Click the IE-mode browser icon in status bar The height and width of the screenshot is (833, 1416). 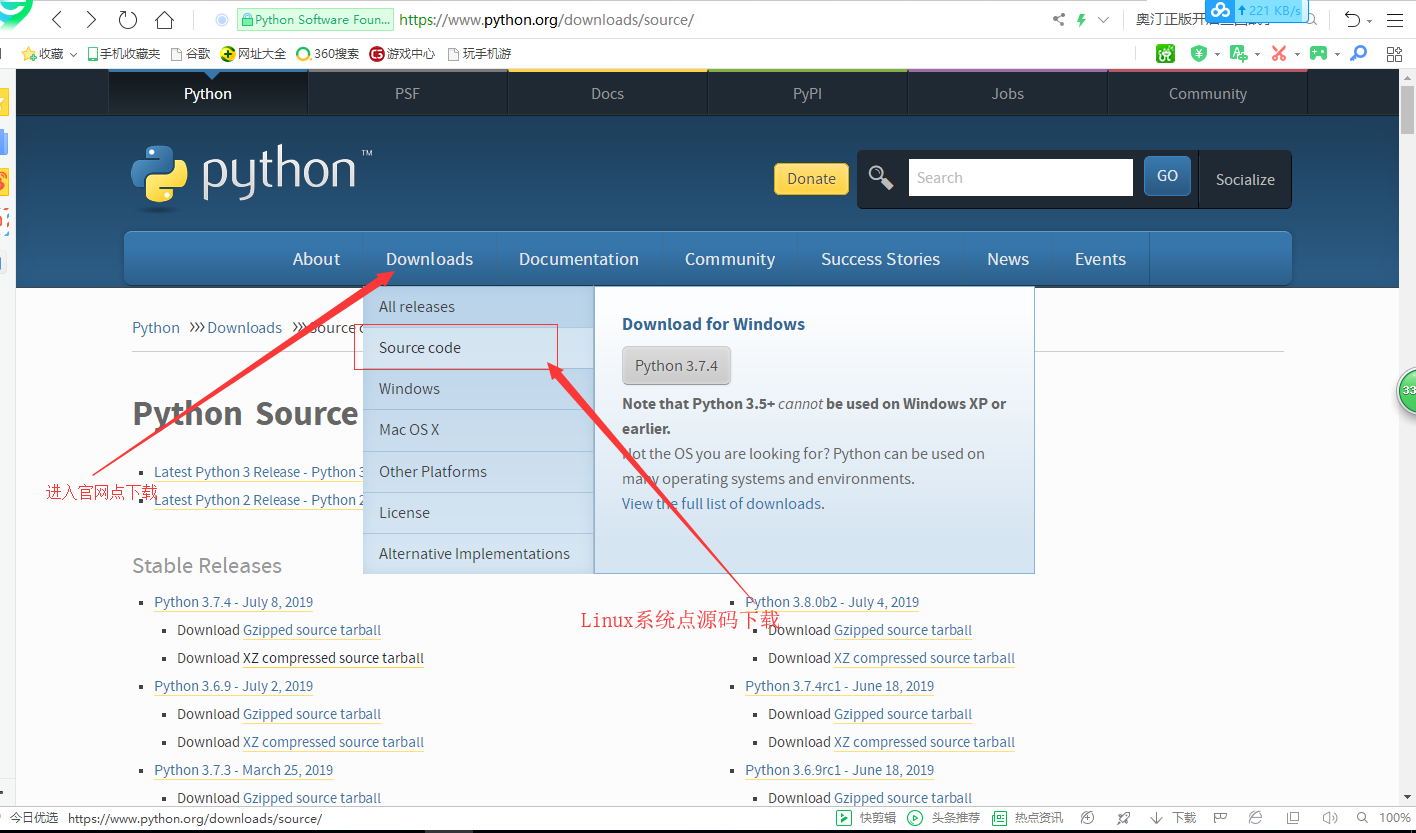pos(1256,818)
